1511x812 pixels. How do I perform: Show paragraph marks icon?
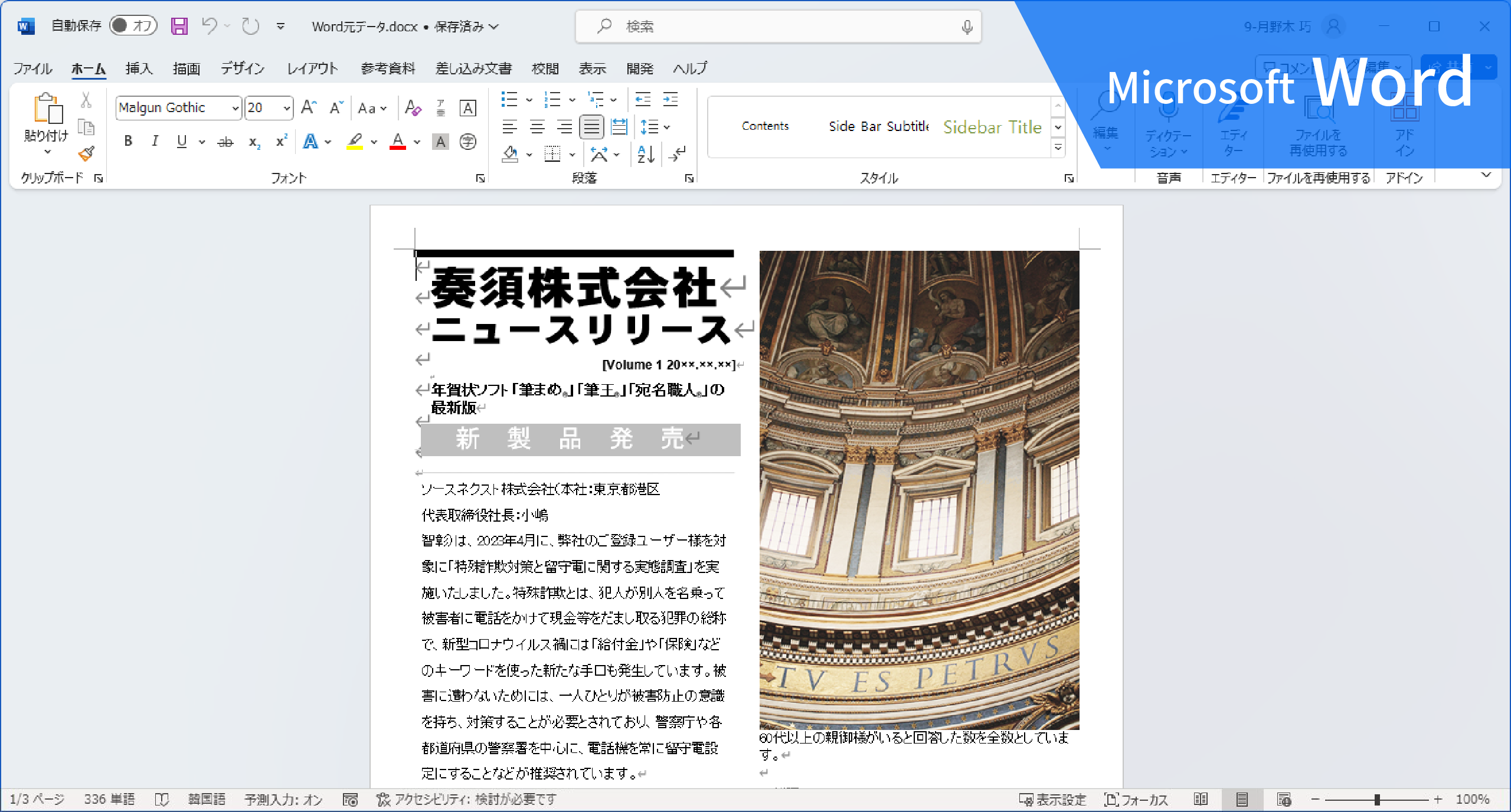[x=678, y=155]
